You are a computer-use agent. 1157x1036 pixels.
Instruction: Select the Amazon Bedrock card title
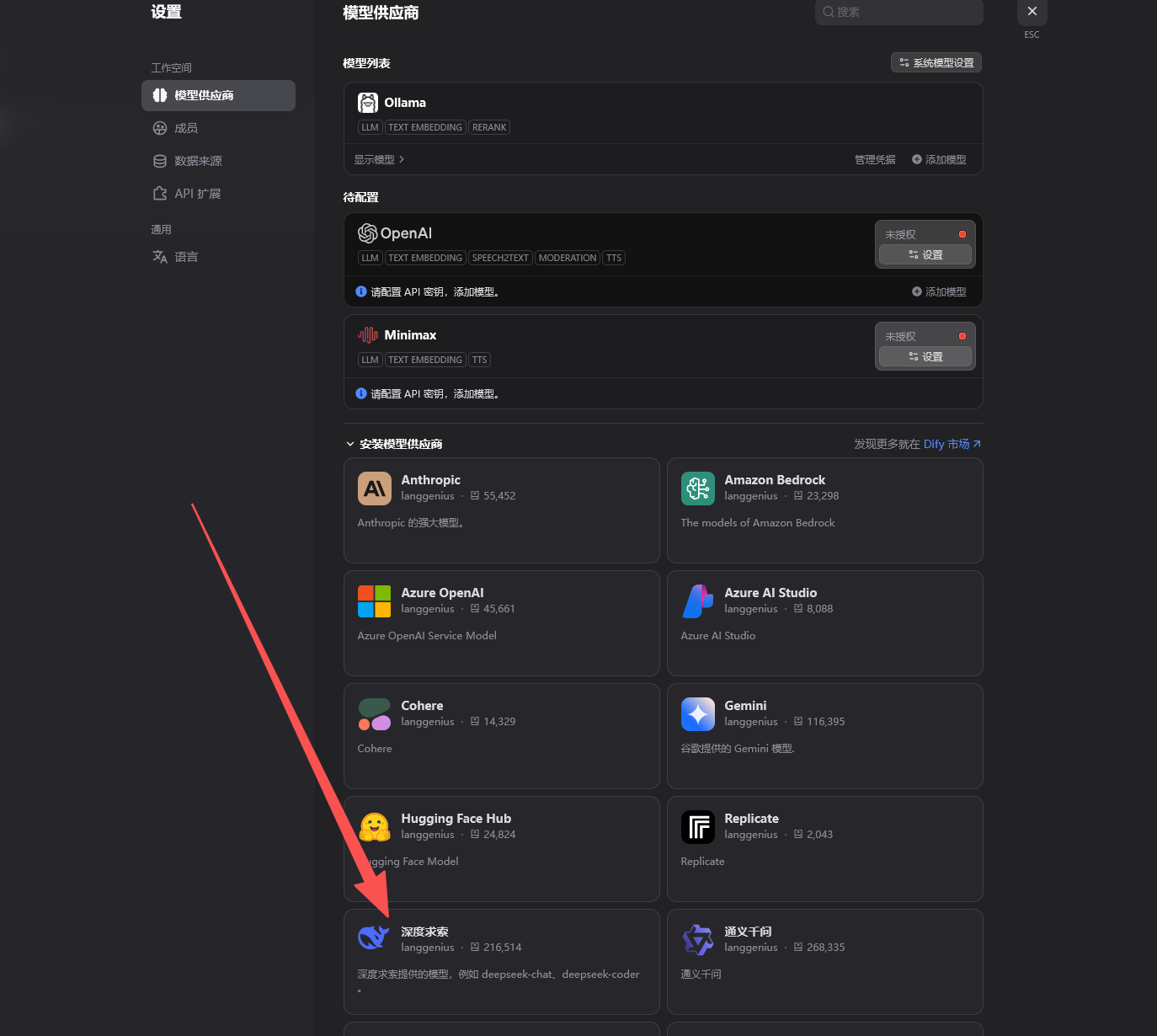pyautogui.click(x=775, y=480)
